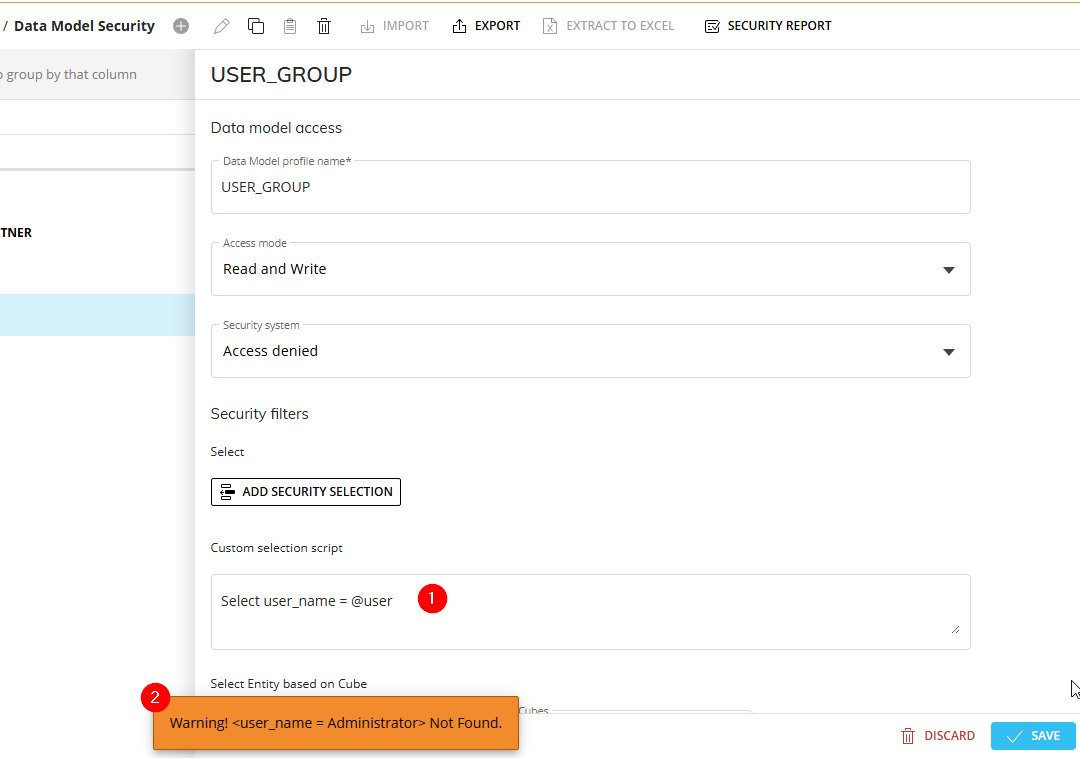Click EXTRACT TO EXCEL in toolbar
Image resolution: width=1080 pixels, height=758 pixels.
click(608, 26)
